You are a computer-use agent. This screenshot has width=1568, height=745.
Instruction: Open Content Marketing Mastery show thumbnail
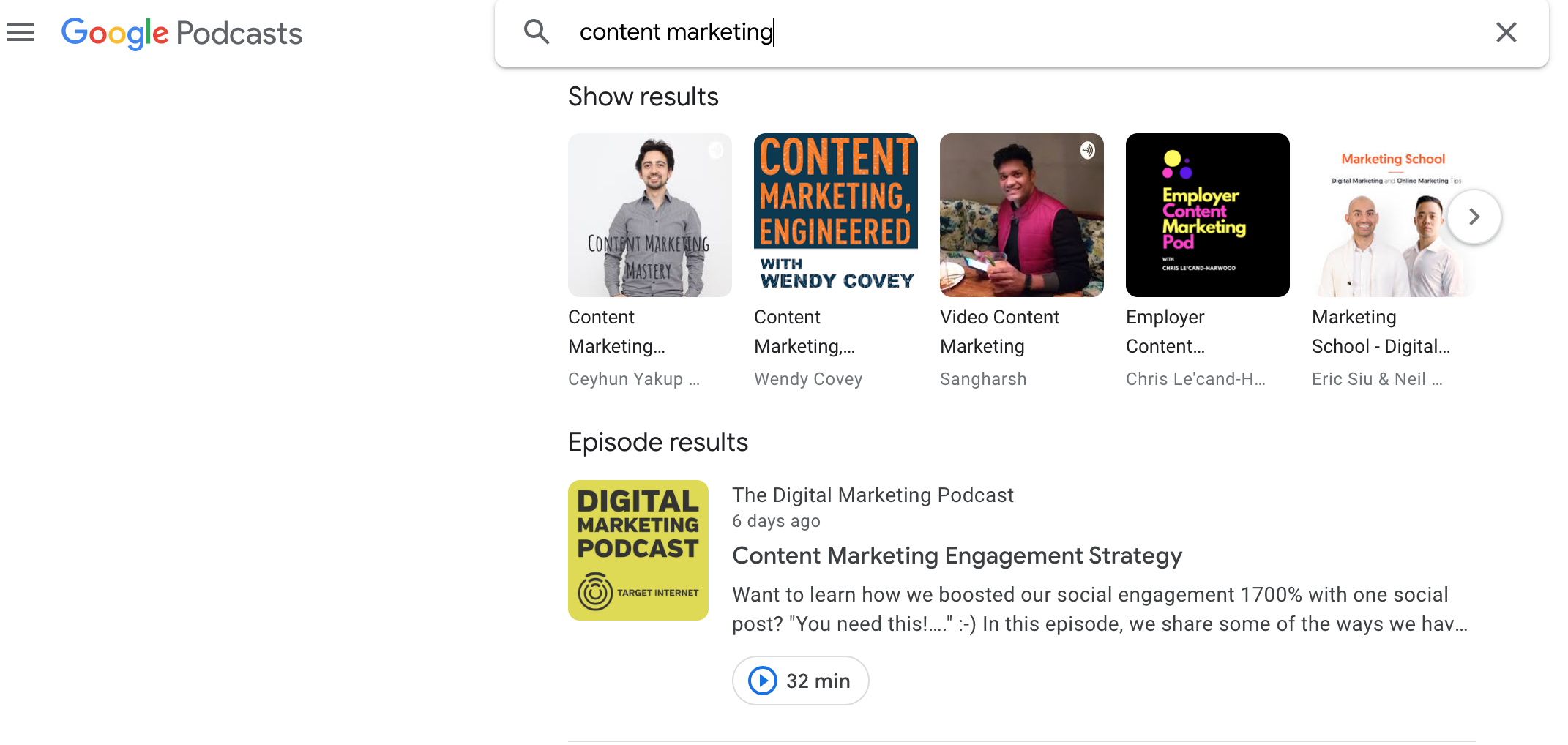(x=650, y=215)
